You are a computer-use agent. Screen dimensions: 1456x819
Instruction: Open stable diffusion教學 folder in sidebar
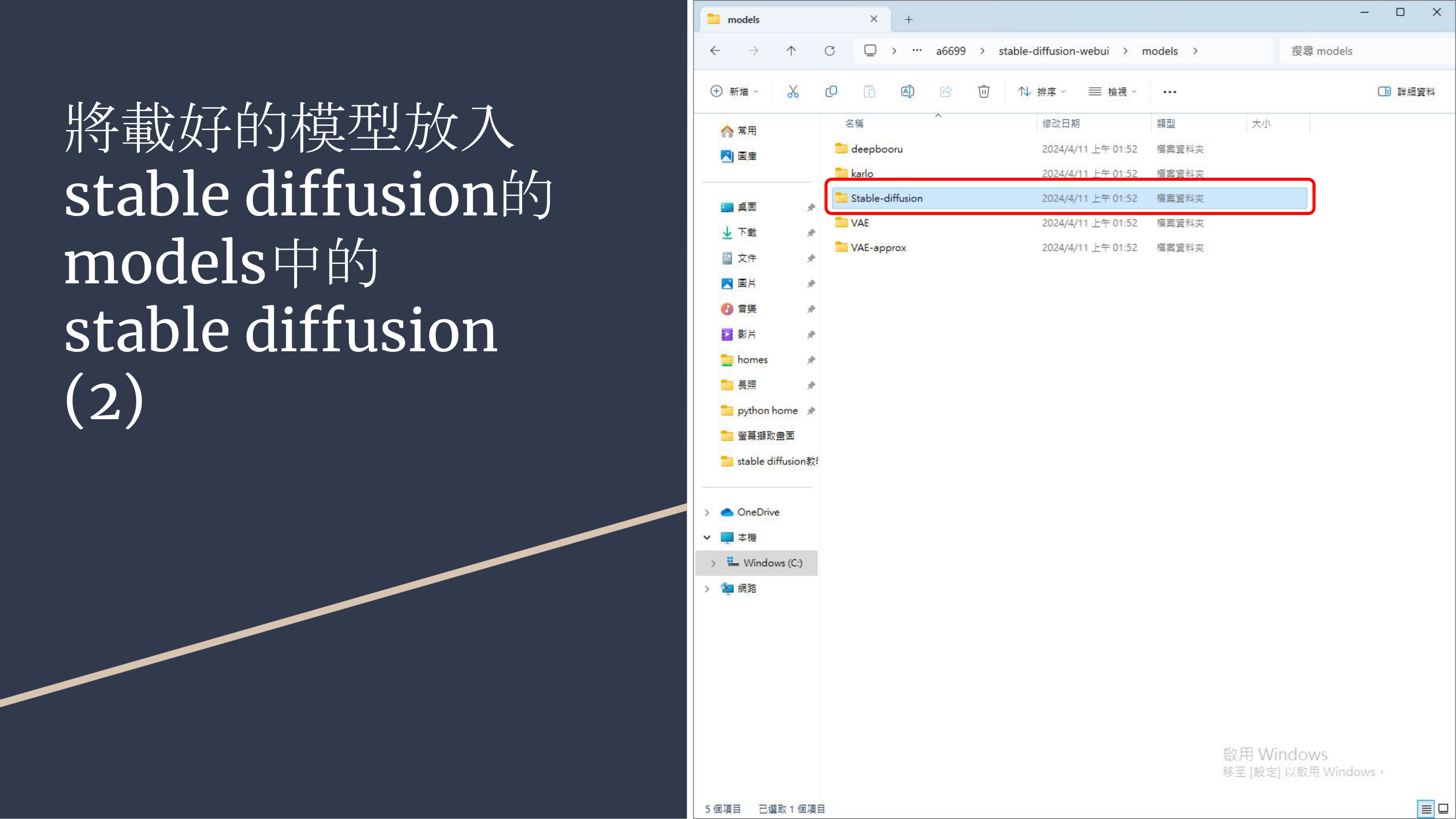(769, 461)
